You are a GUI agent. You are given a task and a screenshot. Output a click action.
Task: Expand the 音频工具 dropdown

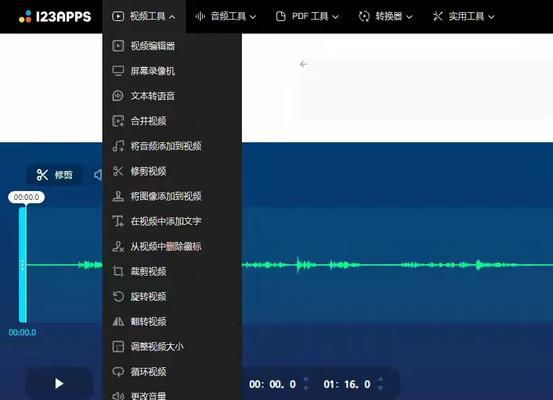226,16
